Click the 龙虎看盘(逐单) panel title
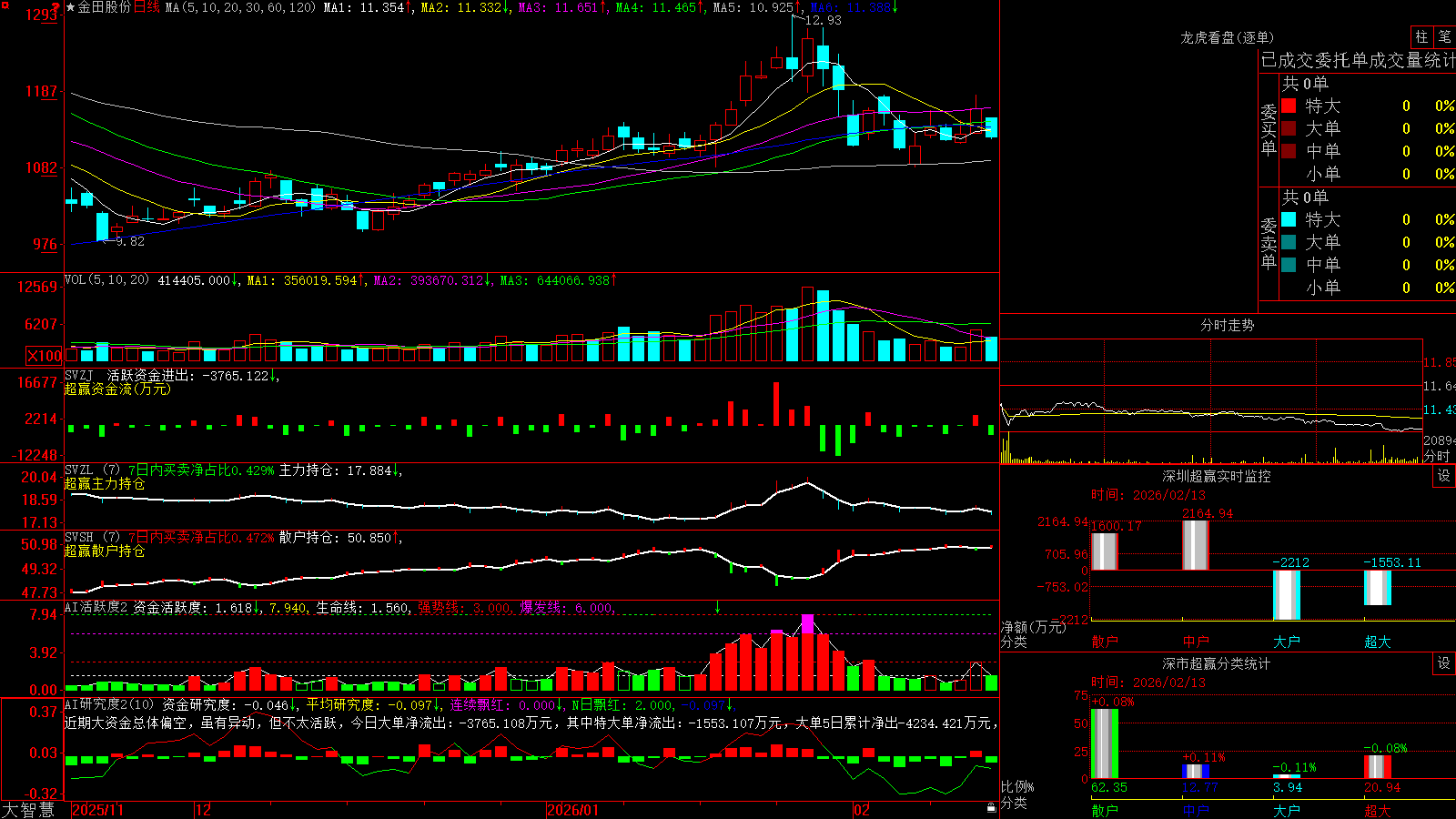This screenshot has width=1456, height=819. coord(1227,37)
